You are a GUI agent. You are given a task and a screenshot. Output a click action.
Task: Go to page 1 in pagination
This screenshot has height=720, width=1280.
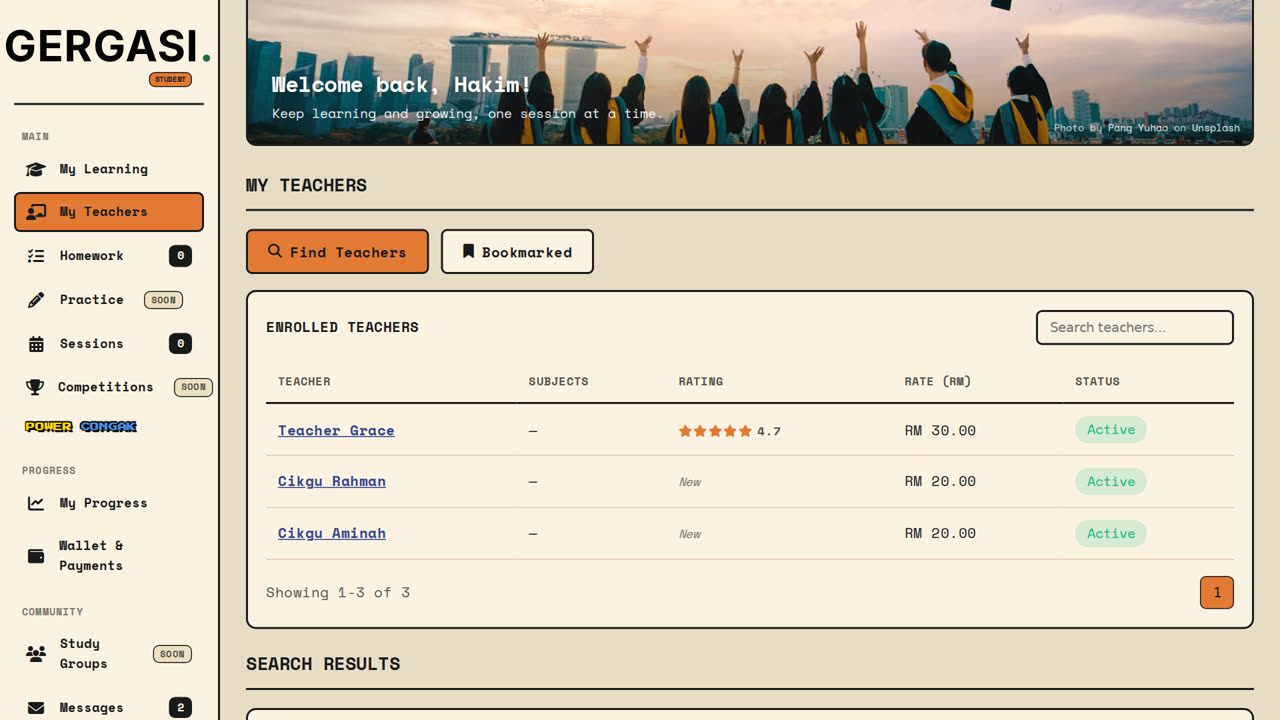point(1217,592)
